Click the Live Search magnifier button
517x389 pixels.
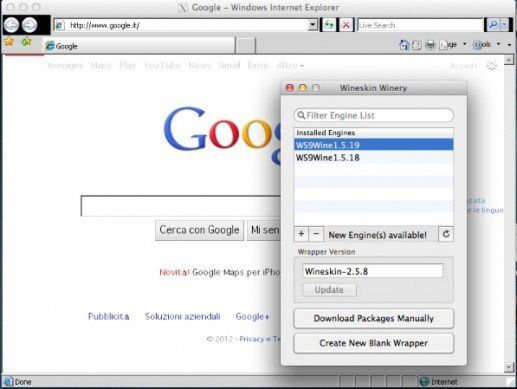493,25
